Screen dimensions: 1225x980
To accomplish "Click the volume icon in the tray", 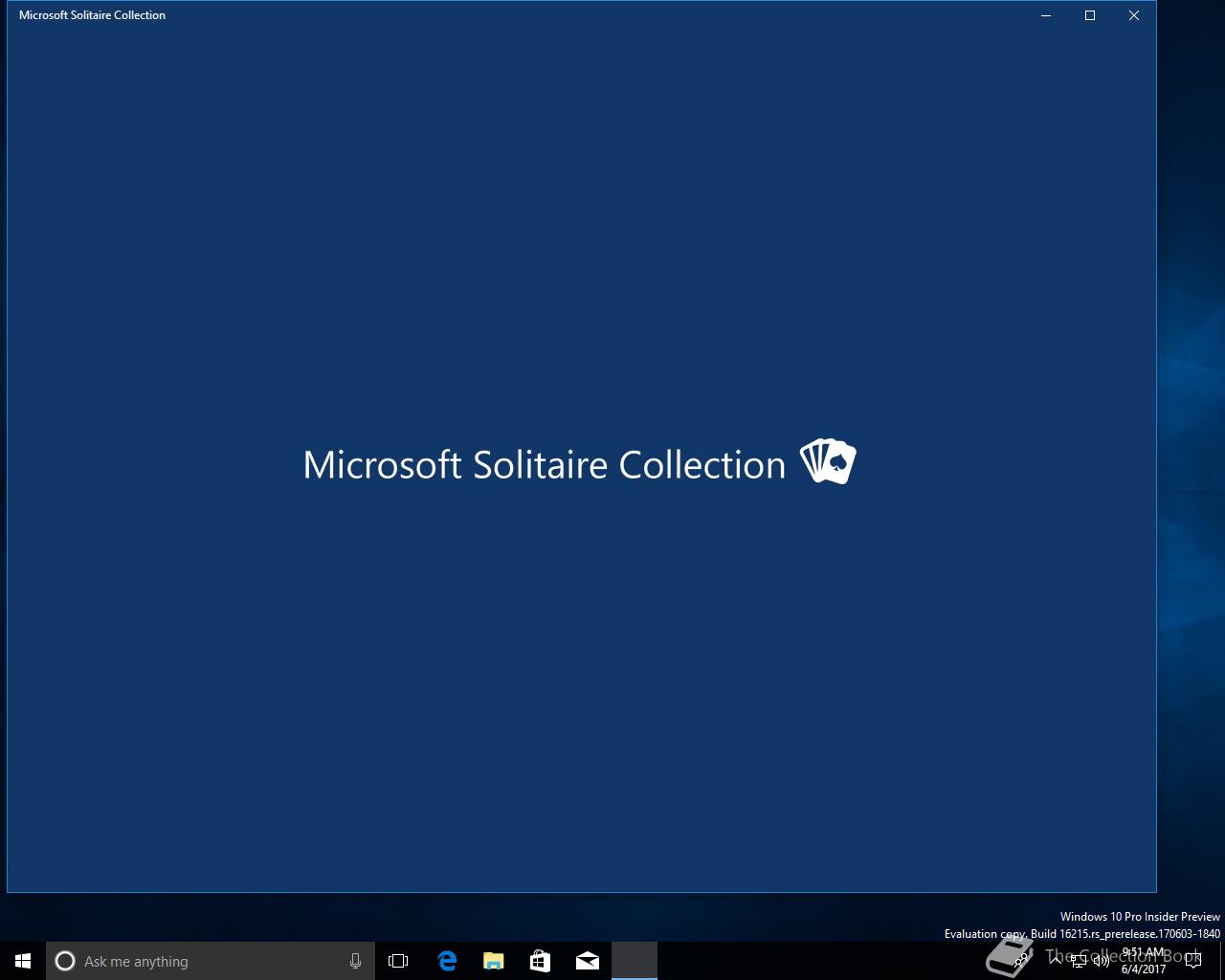I will tap(1102, 961).
